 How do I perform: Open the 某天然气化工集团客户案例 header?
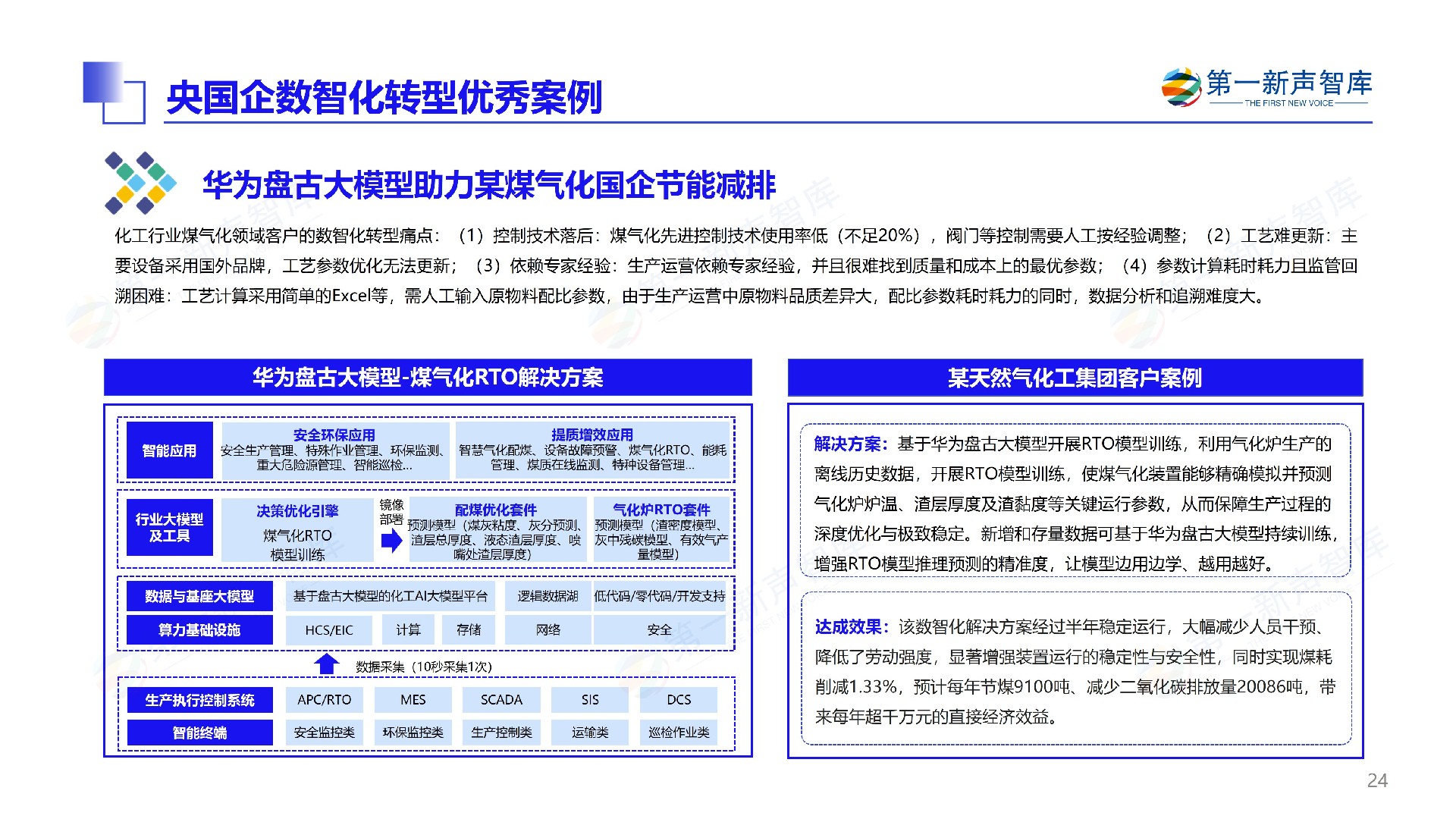click(x=1075, y=378)
